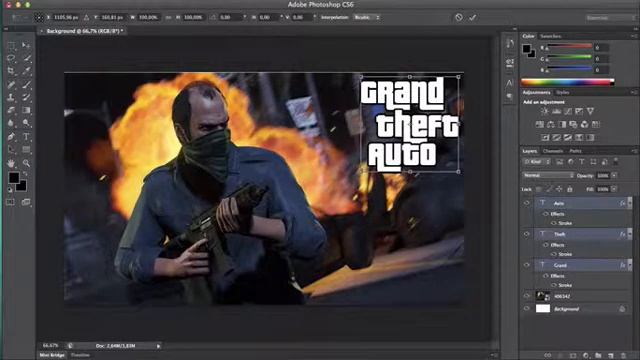
Task: Select the Pen tool
Action: 11,137
